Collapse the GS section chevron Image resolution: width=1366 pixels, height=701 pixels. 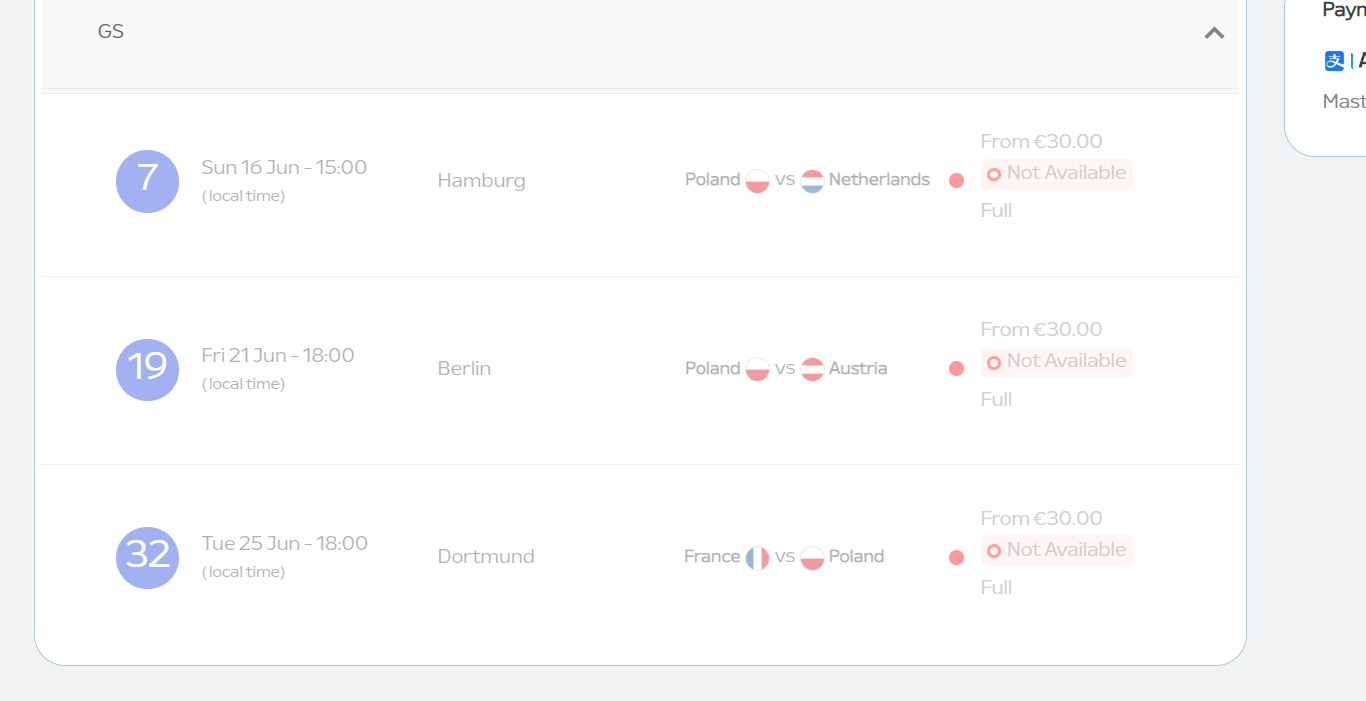point(1214,33)
